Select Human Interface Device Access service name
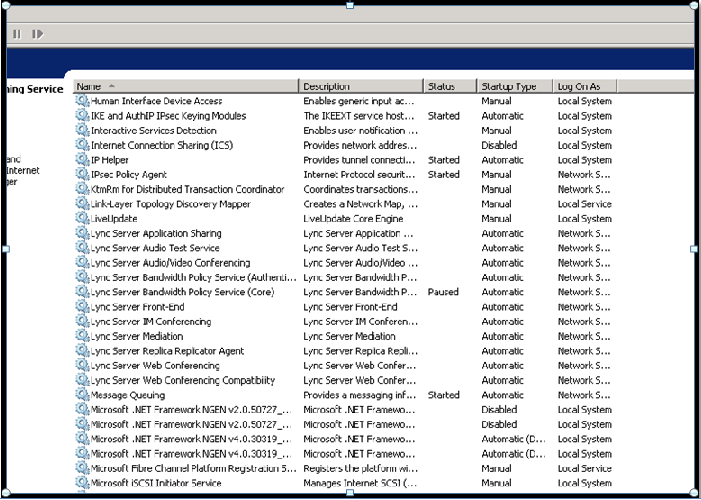The height and width of the screenshot is (500, 701). coord(156,101)
